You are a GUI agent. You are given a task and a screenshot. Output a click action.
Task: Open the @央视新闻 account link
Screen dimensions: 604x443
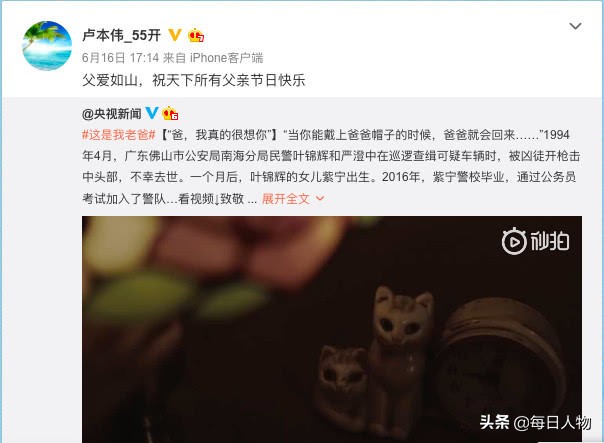click(112, 114)
